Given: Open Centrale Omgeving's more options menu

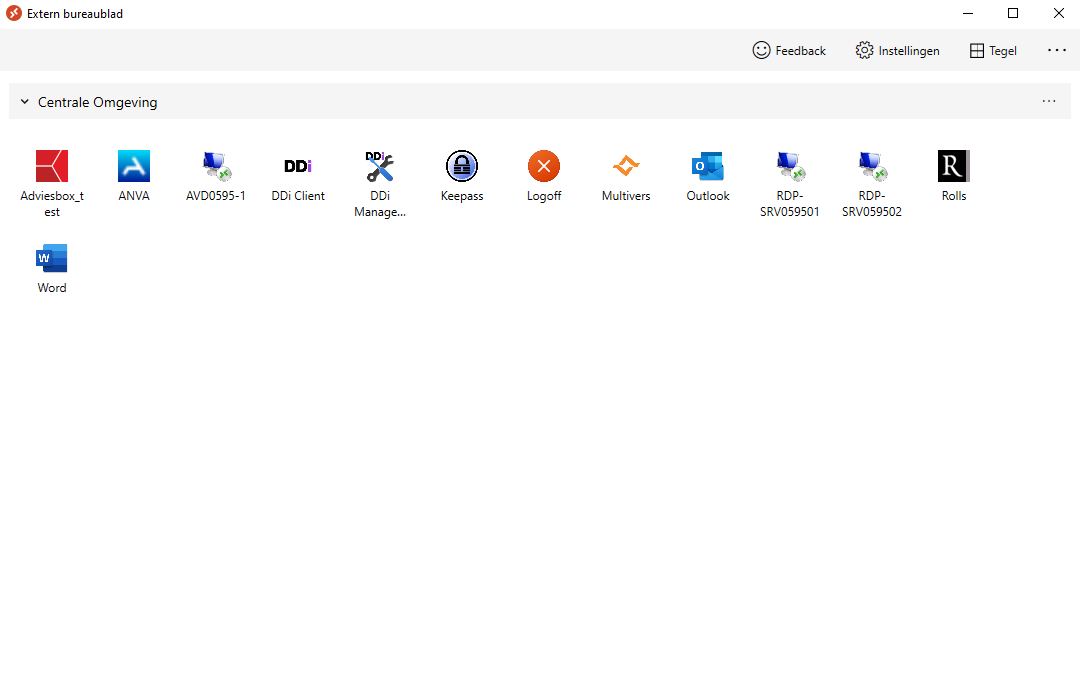Looking at the screenshot, I should click(x=1048, y=101).
